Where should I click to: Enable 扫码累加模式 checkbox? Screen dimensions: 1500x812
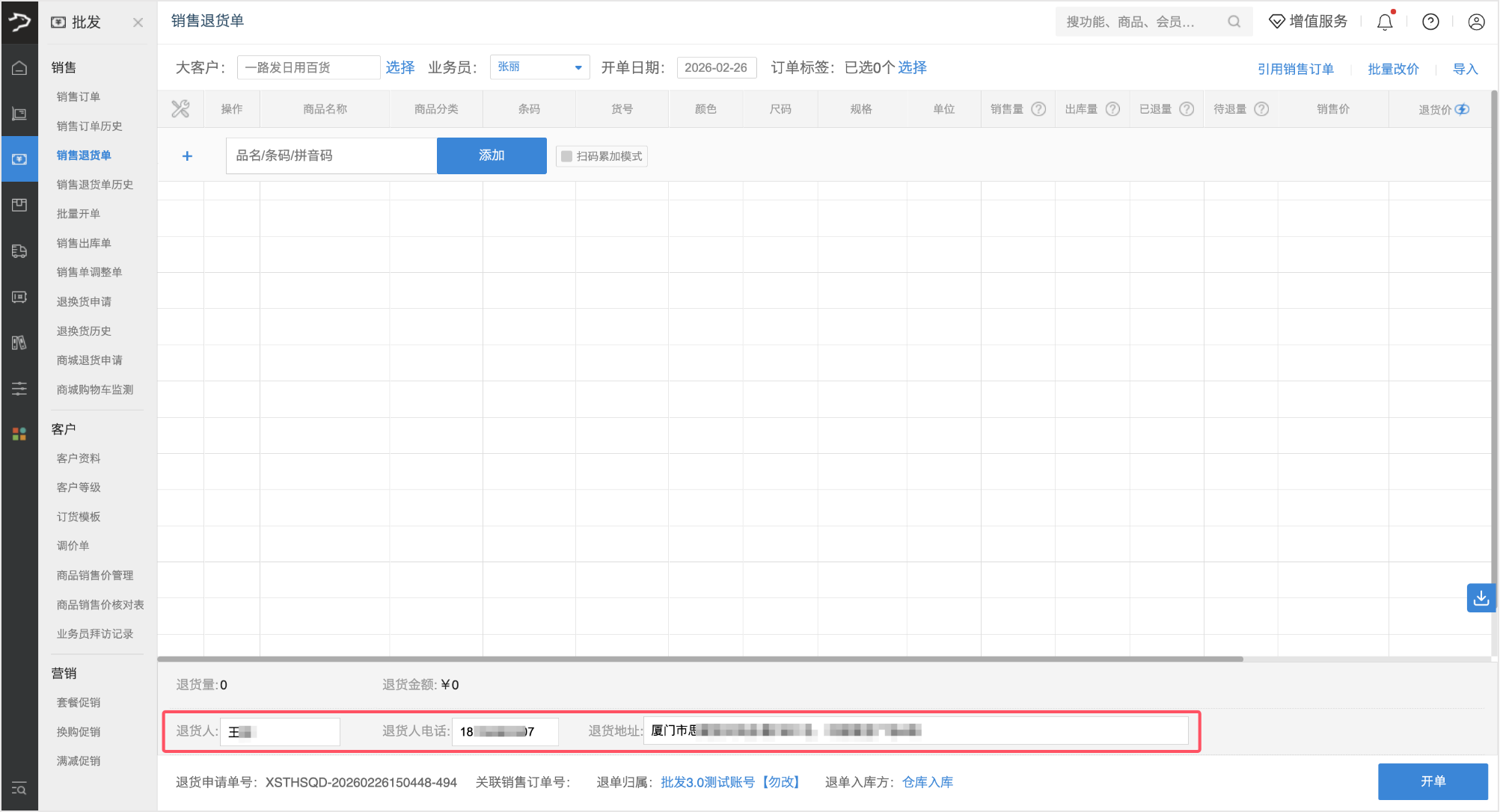pyautogui.click(x=566, y=156)
